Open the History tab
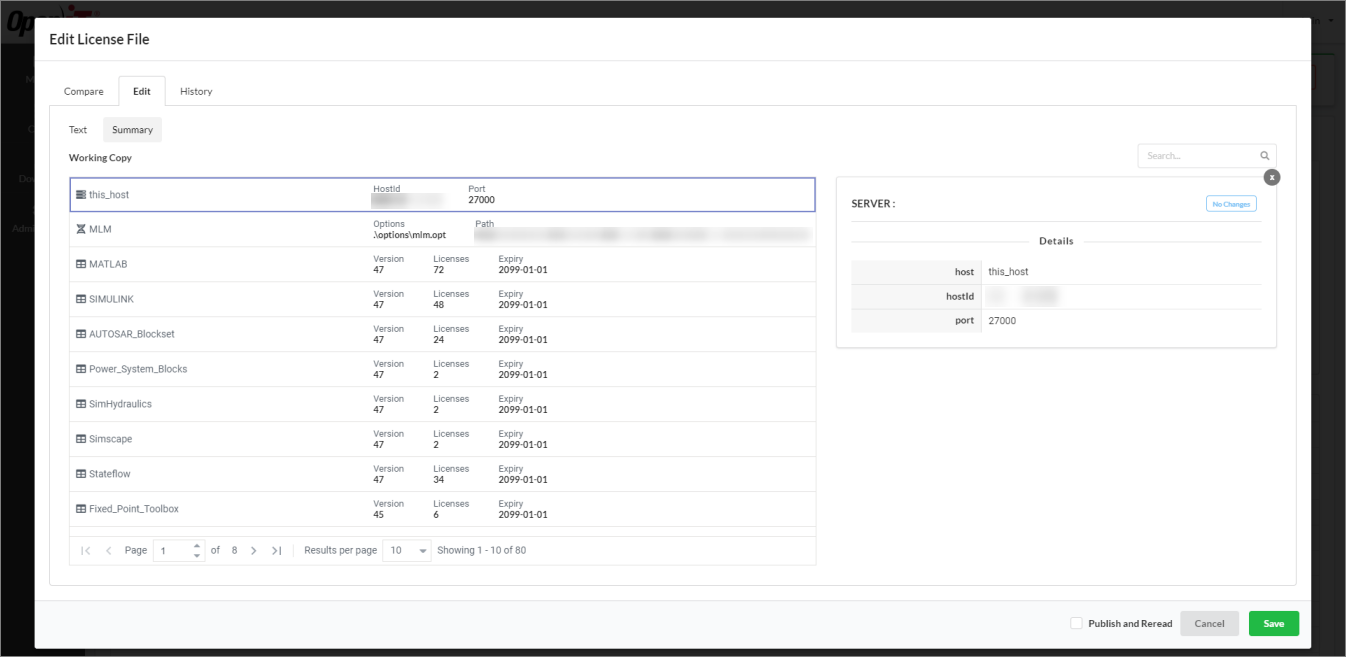Image resolution: width=1346 pixels, height=657 pixels. pyautogui.click(x=195, y=91)
